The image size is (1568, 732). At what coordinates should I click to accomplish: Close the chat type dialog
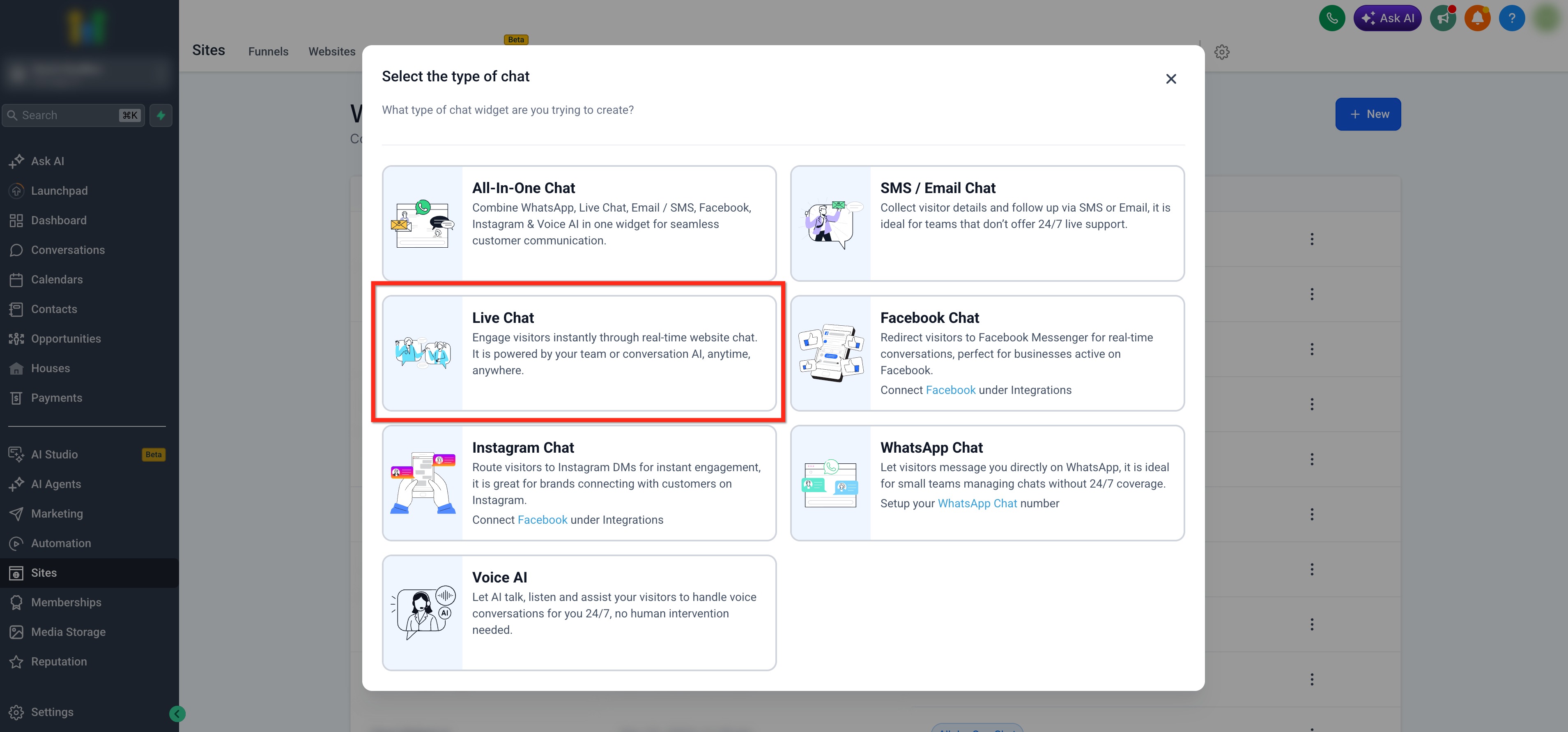coord(1170,79)
